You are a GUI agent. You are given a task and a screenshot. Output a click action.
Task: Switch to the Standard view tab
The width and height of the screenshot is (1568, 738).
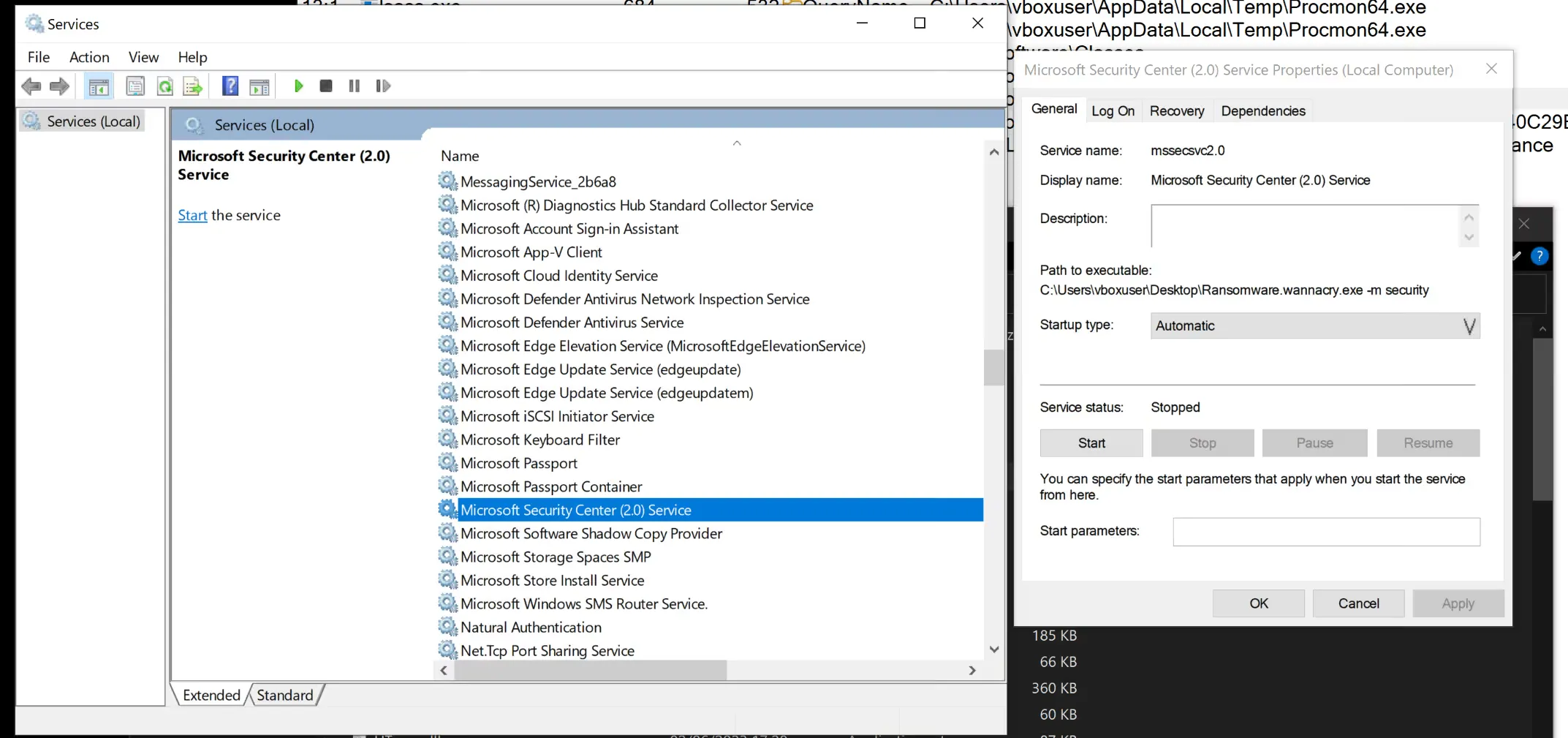[x=284, y=695]
